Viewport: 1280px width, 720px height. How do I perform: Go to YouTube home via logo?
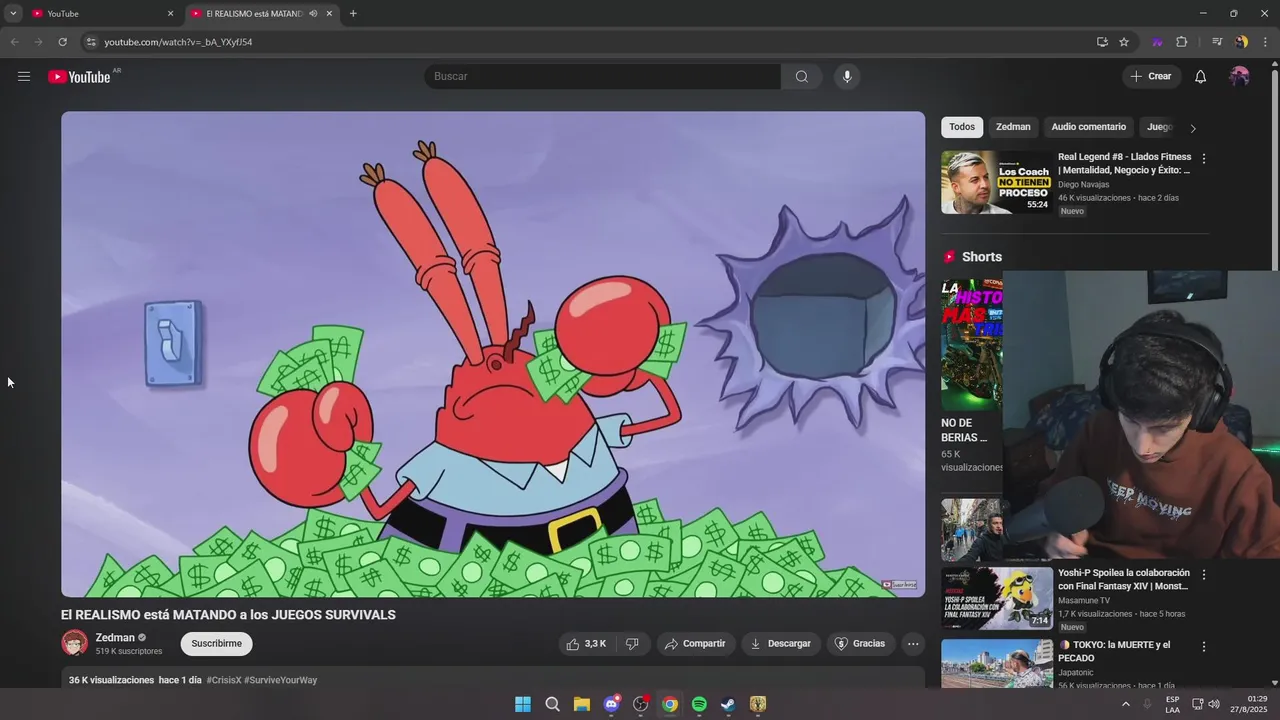[x=79, y=77]
